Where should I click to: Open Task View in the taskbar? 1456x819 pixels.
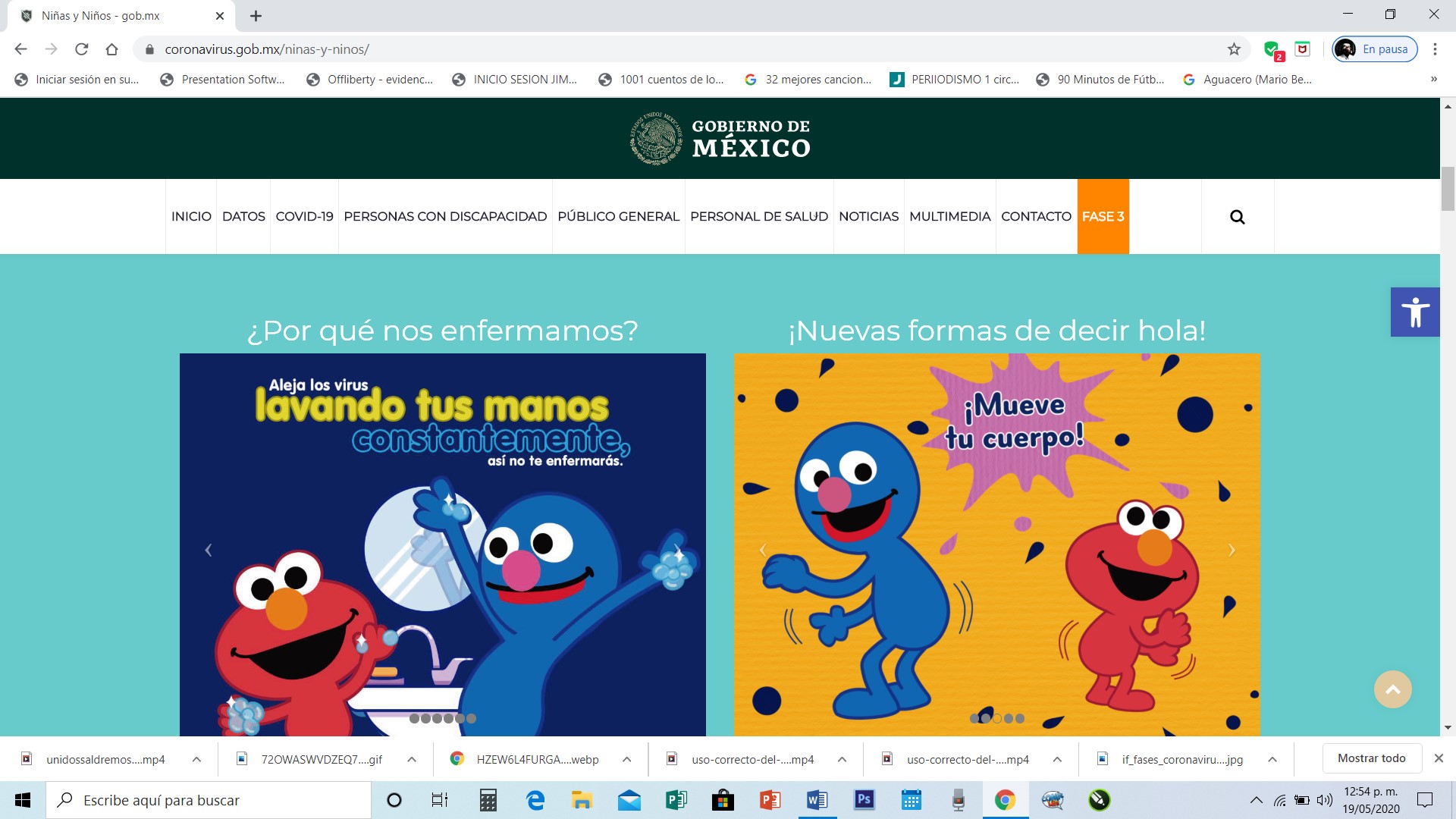point(439,800)
